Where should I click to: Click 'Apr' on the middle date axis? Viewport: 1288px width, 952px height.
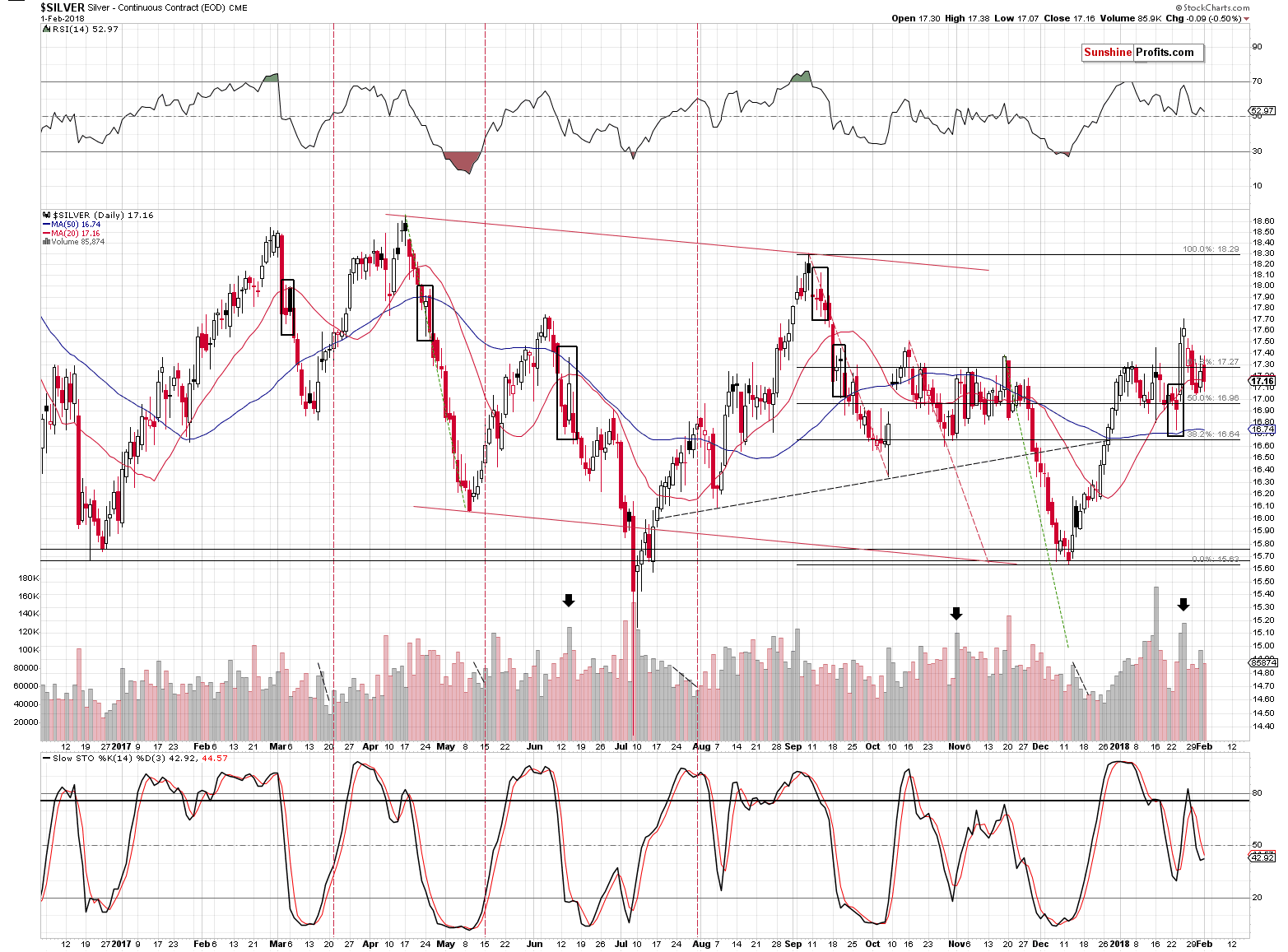[370, 747]
